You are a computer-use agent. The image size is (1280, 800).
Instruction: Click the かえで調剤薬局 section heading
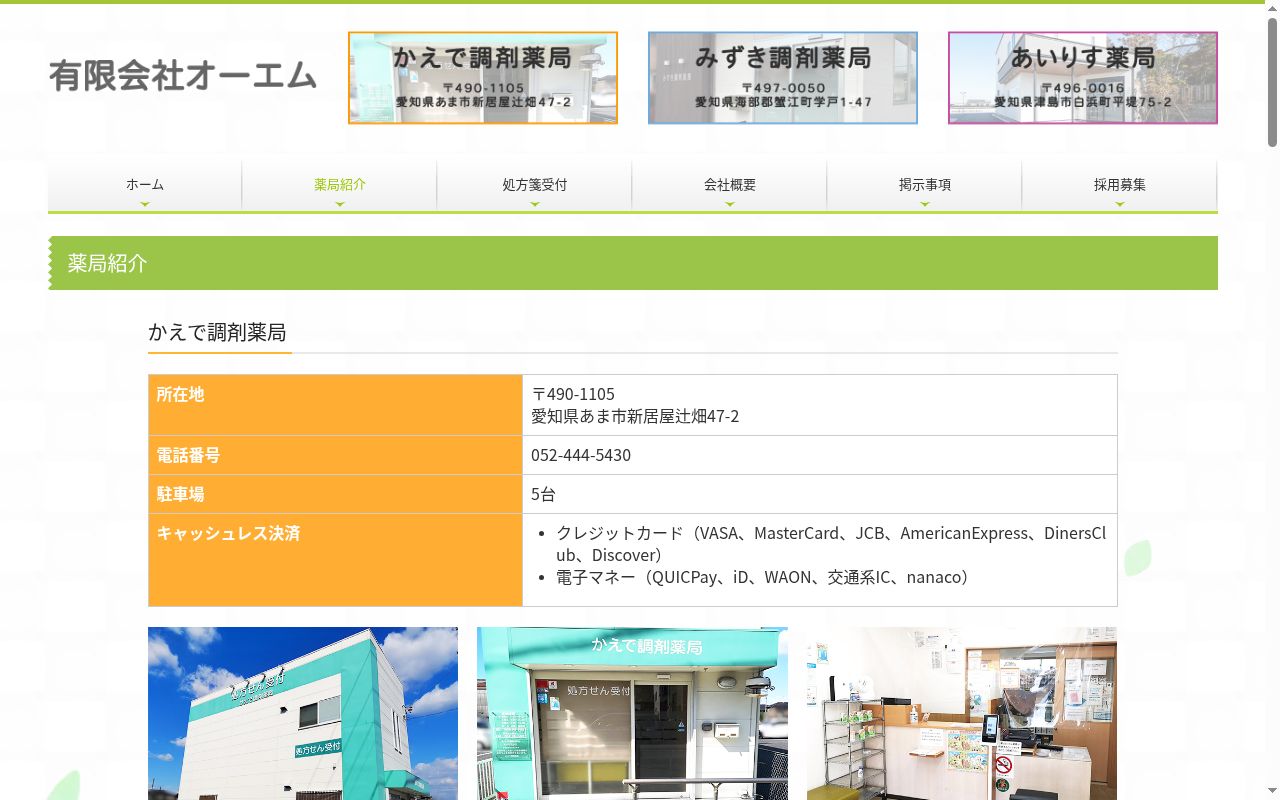tap(217, 333)
